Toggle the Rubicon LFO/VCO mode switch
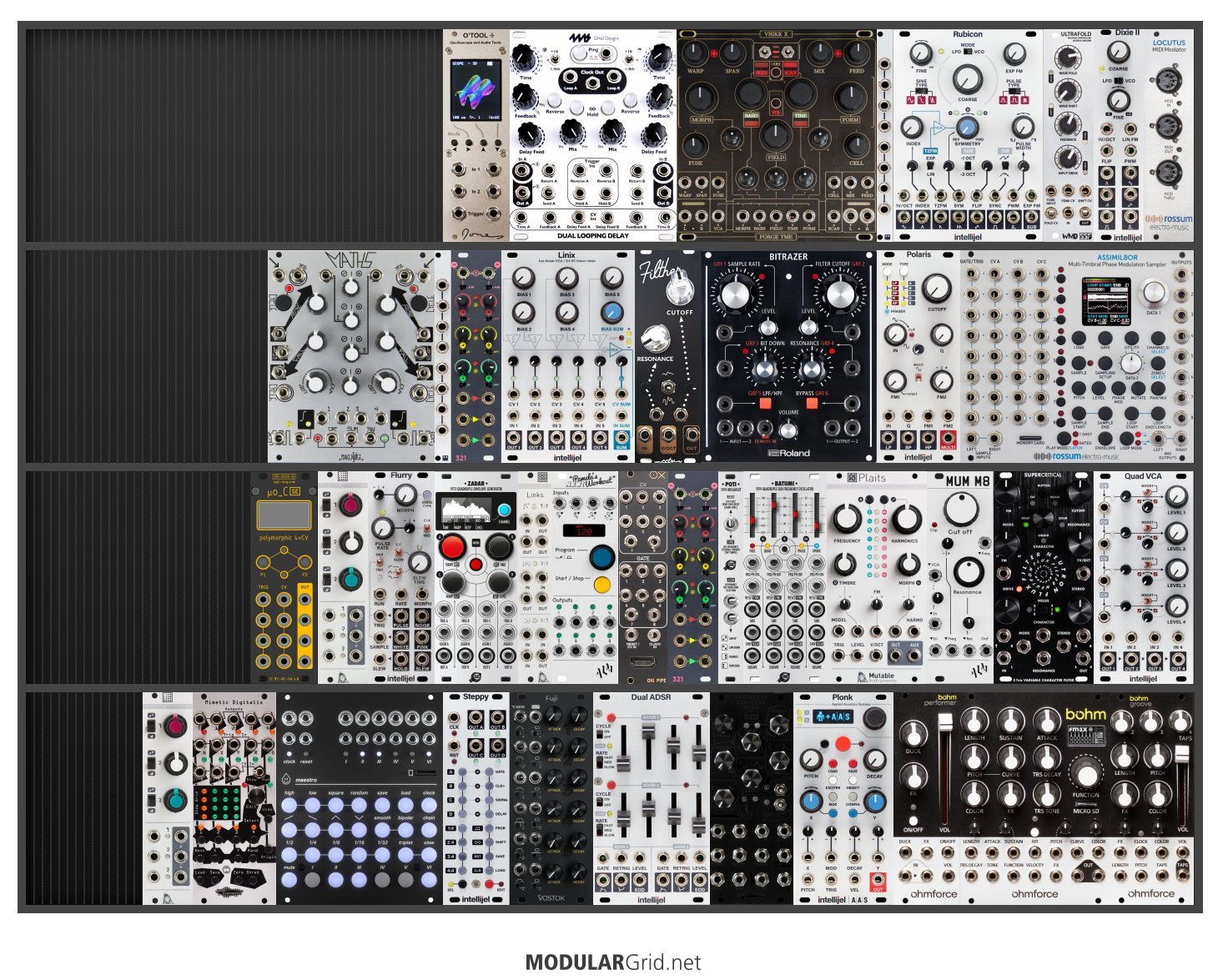Viewport: 1228px width, 980px height. click(x=969, y=52)
